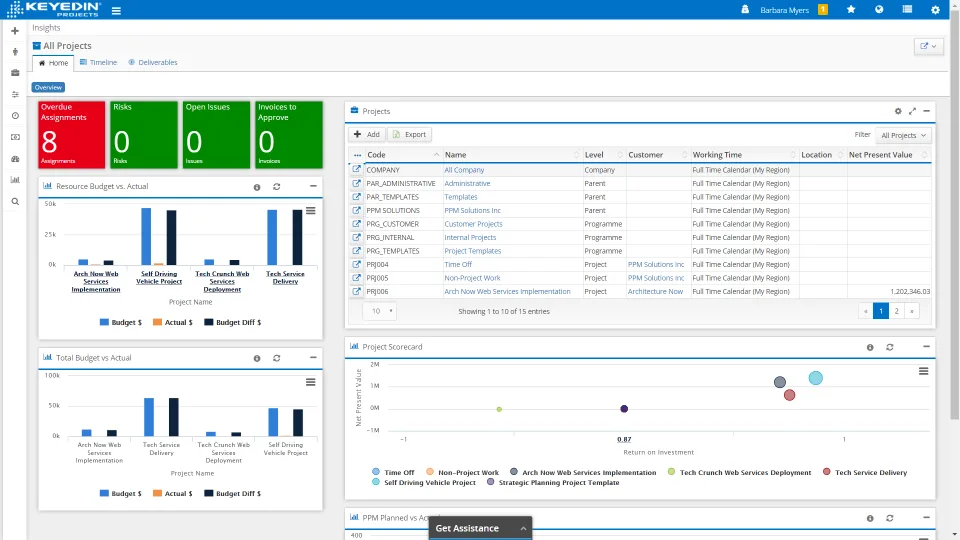Switch to the Home tab
This screenshot has width=960, height=540.
coord(53,63)
